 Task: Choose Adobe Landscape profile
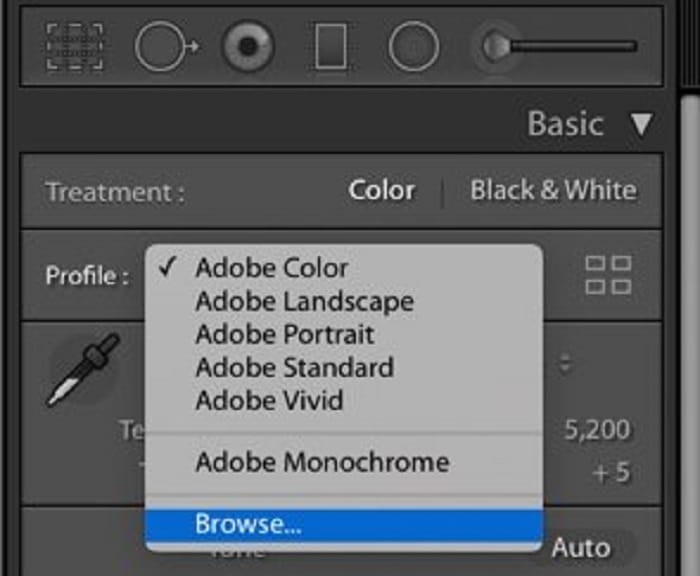coord(304,301)
